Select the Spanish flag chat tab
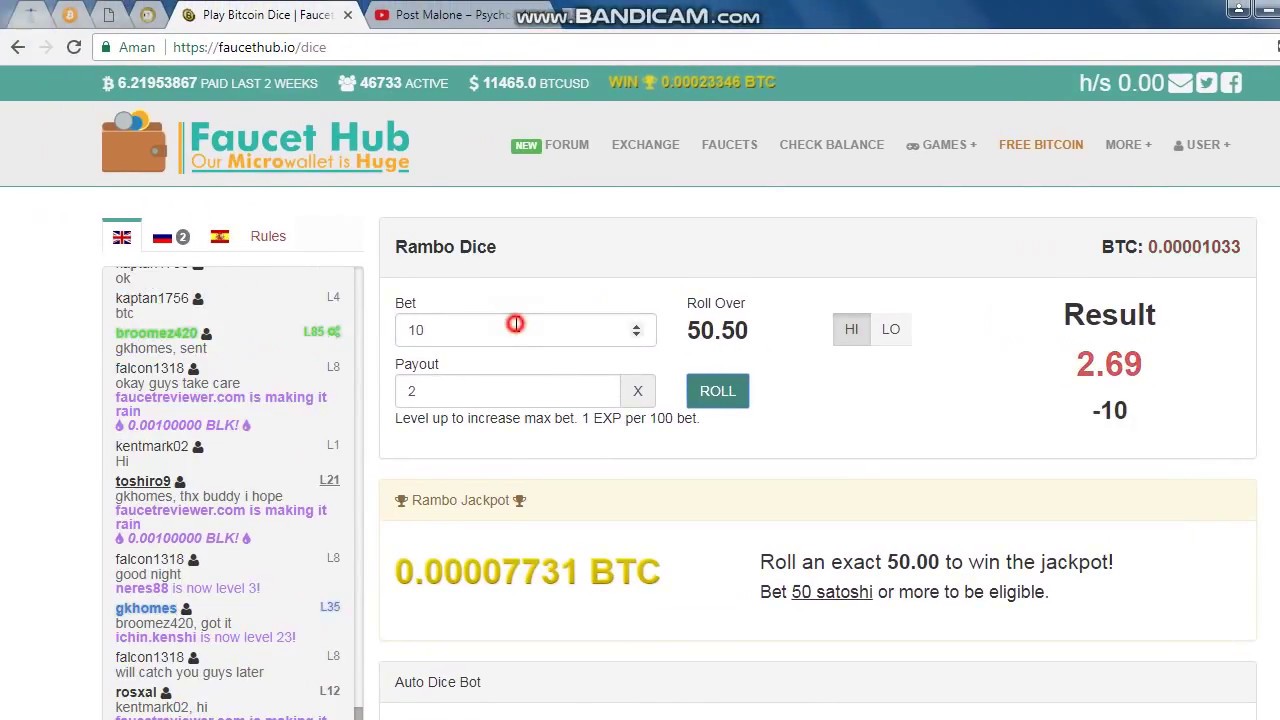This screenshot has height=720, width=1280. pos(220,237)
